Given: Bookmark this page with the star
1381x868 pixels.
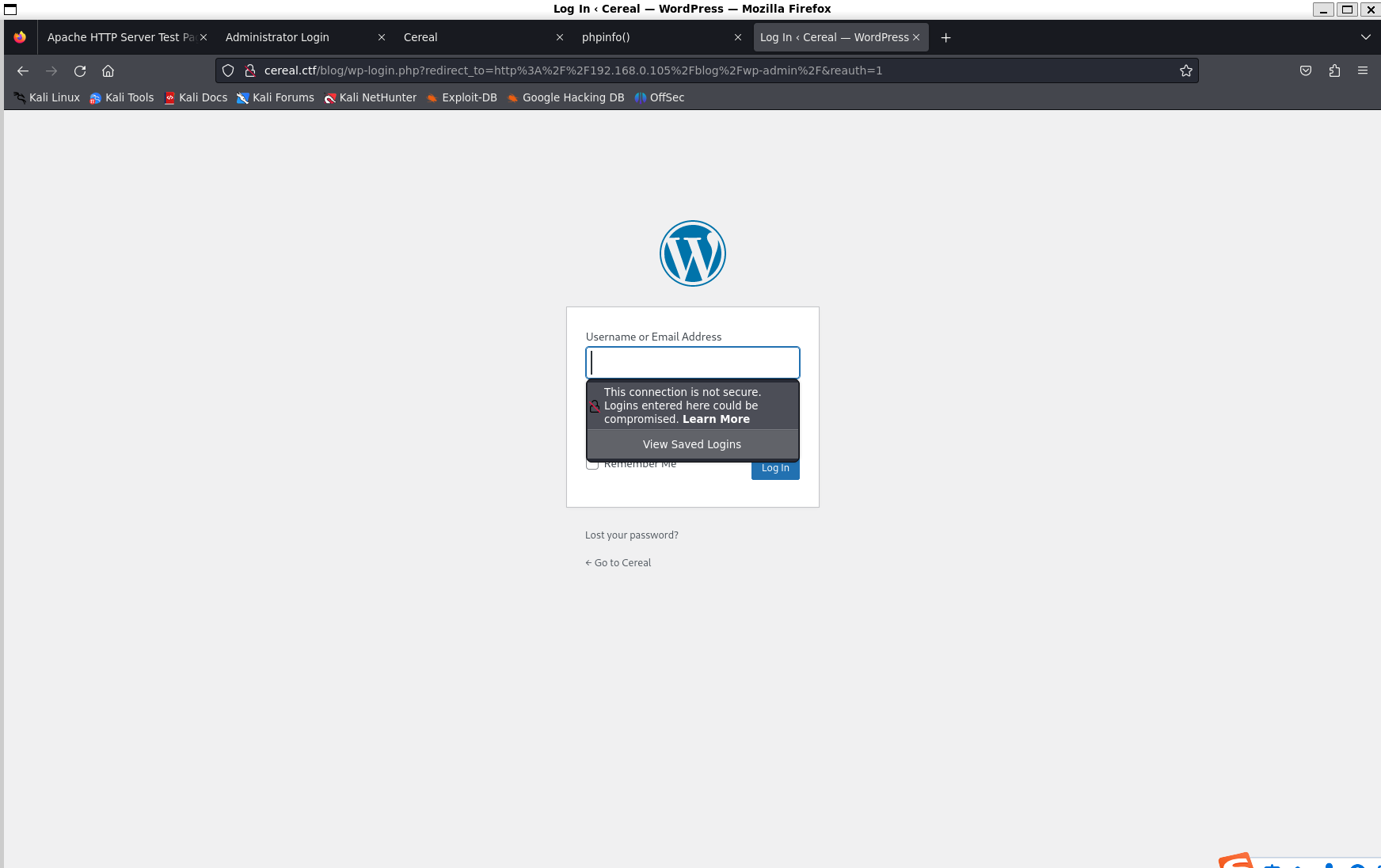Looking at the screenshot, I should 1186,70.
